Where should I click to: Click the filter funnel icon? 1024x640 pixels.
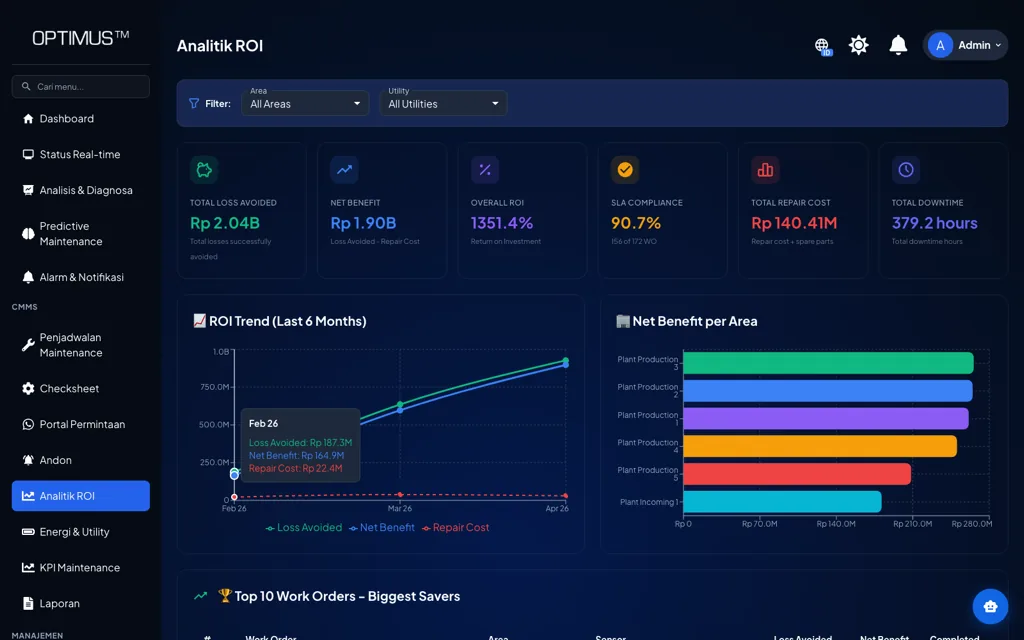[194, 103]
